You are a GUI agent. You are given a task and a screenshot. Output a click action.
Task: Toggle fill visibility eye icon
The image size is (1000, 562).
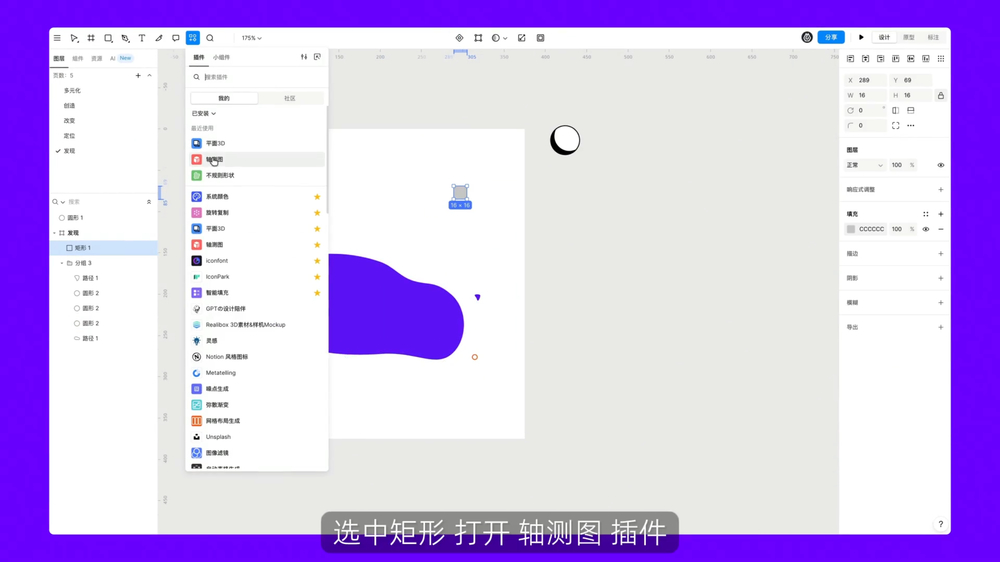point(925,229)
